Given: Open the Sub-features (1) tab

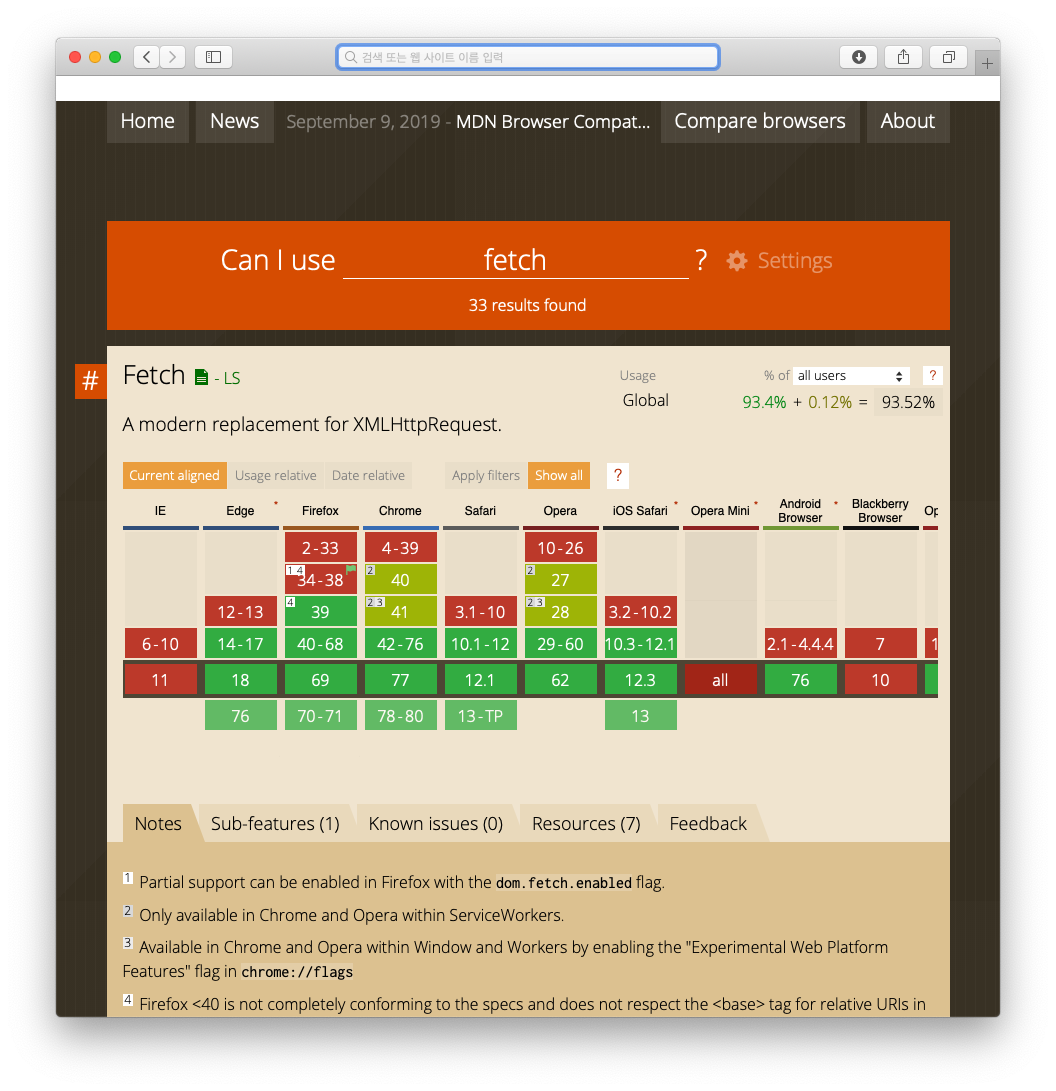Looking at the screenshot, I should click(x=275, y=824).
